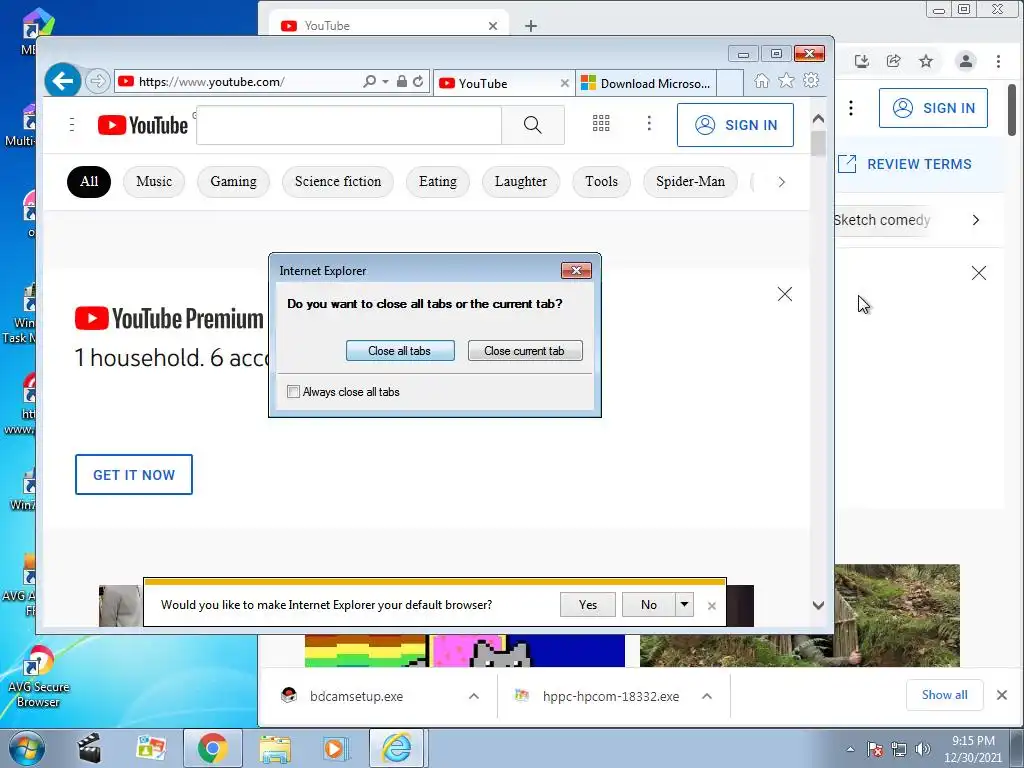
Task: Expand the YouTube category chips next arrow
Action: 781,182
